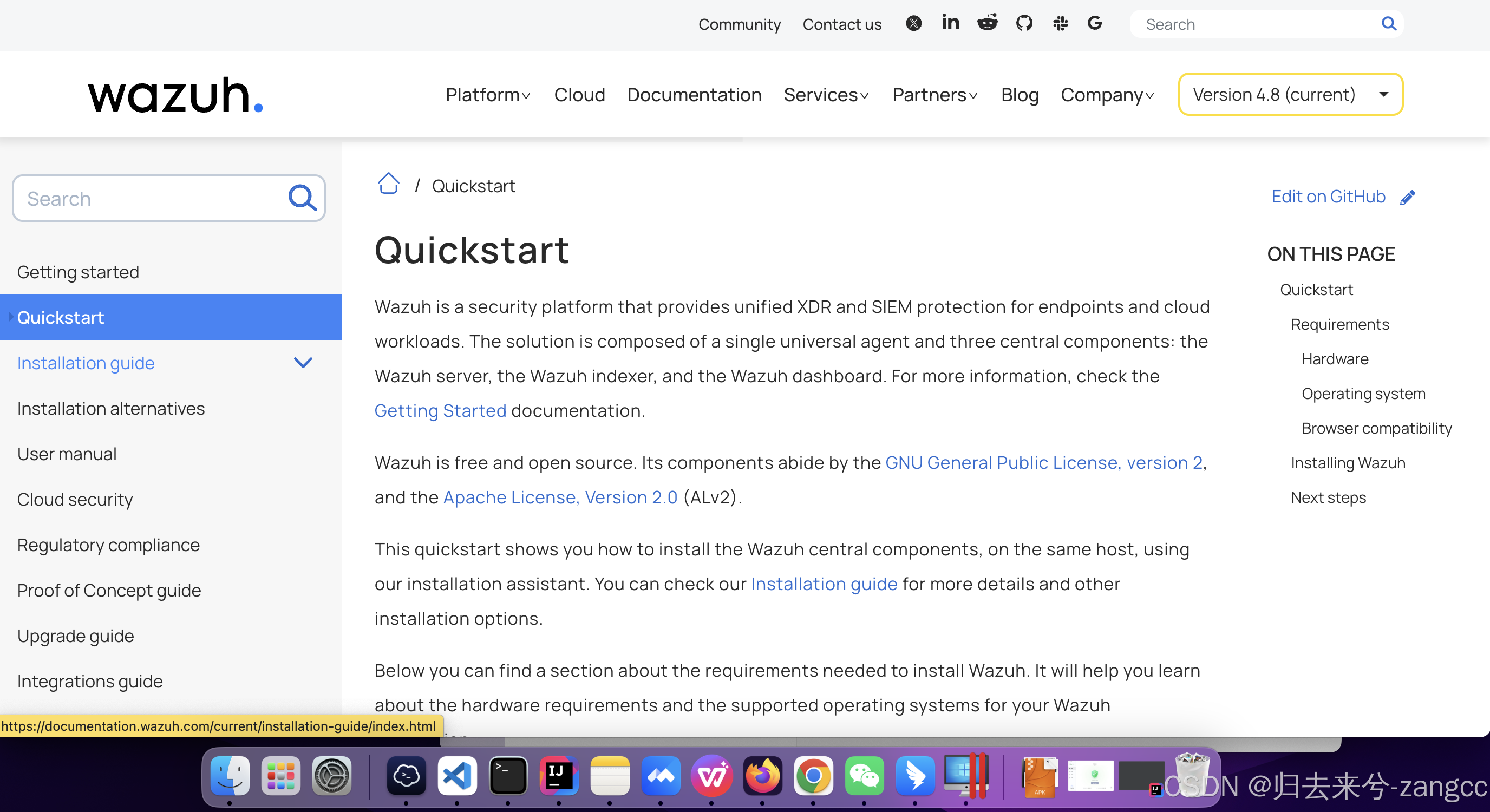Viewport: 1490px width, 812px height.
Task: Open the Reddit icon in top bar
Action: 988,23
